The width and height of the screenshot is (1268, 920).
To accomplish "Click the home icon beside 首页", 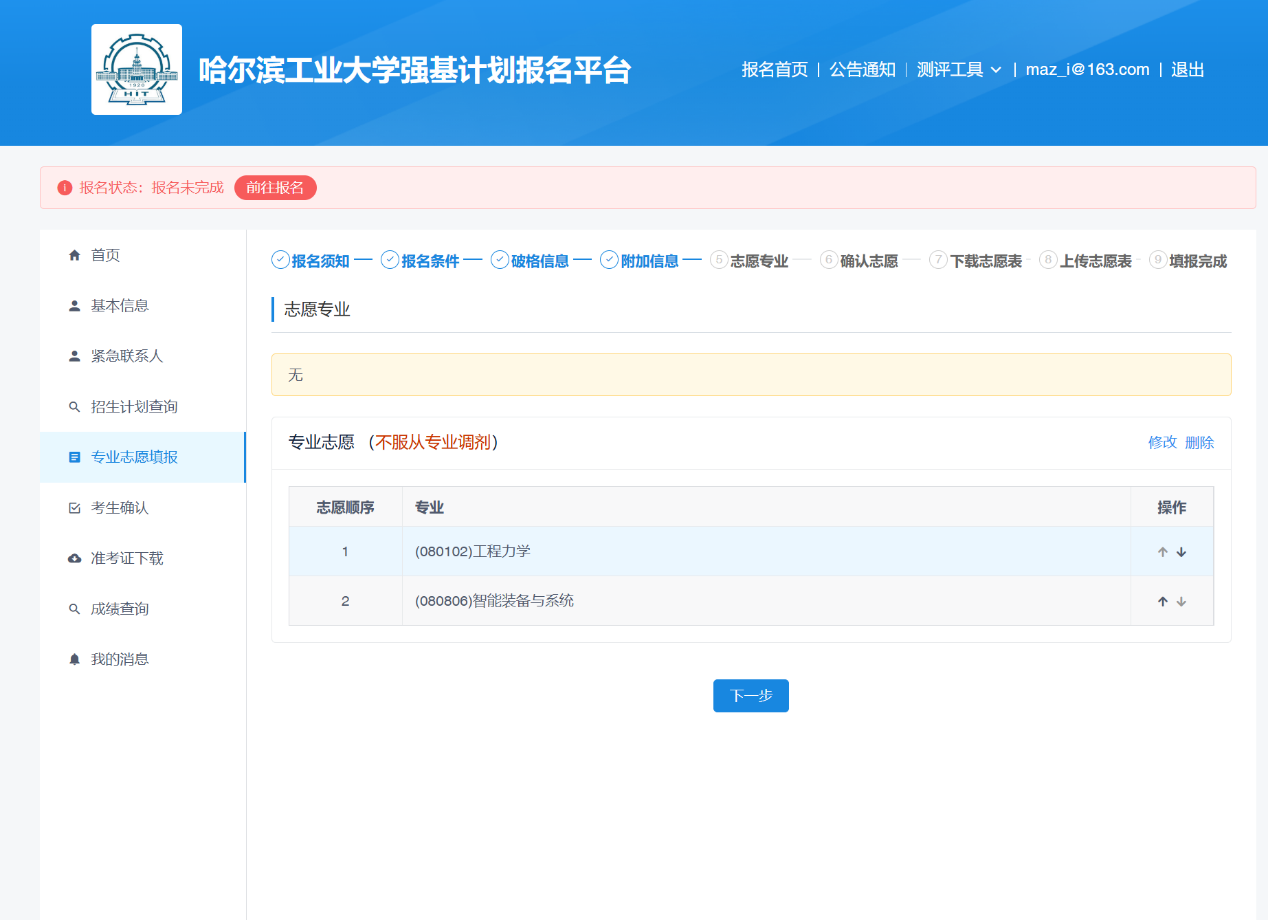I will (x=74, y=256).
